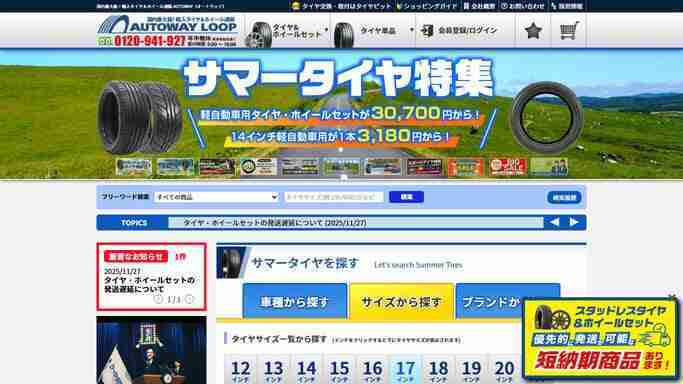Open the すべての商品 category dropdown

pyautogui.click(x=216, y=197)
